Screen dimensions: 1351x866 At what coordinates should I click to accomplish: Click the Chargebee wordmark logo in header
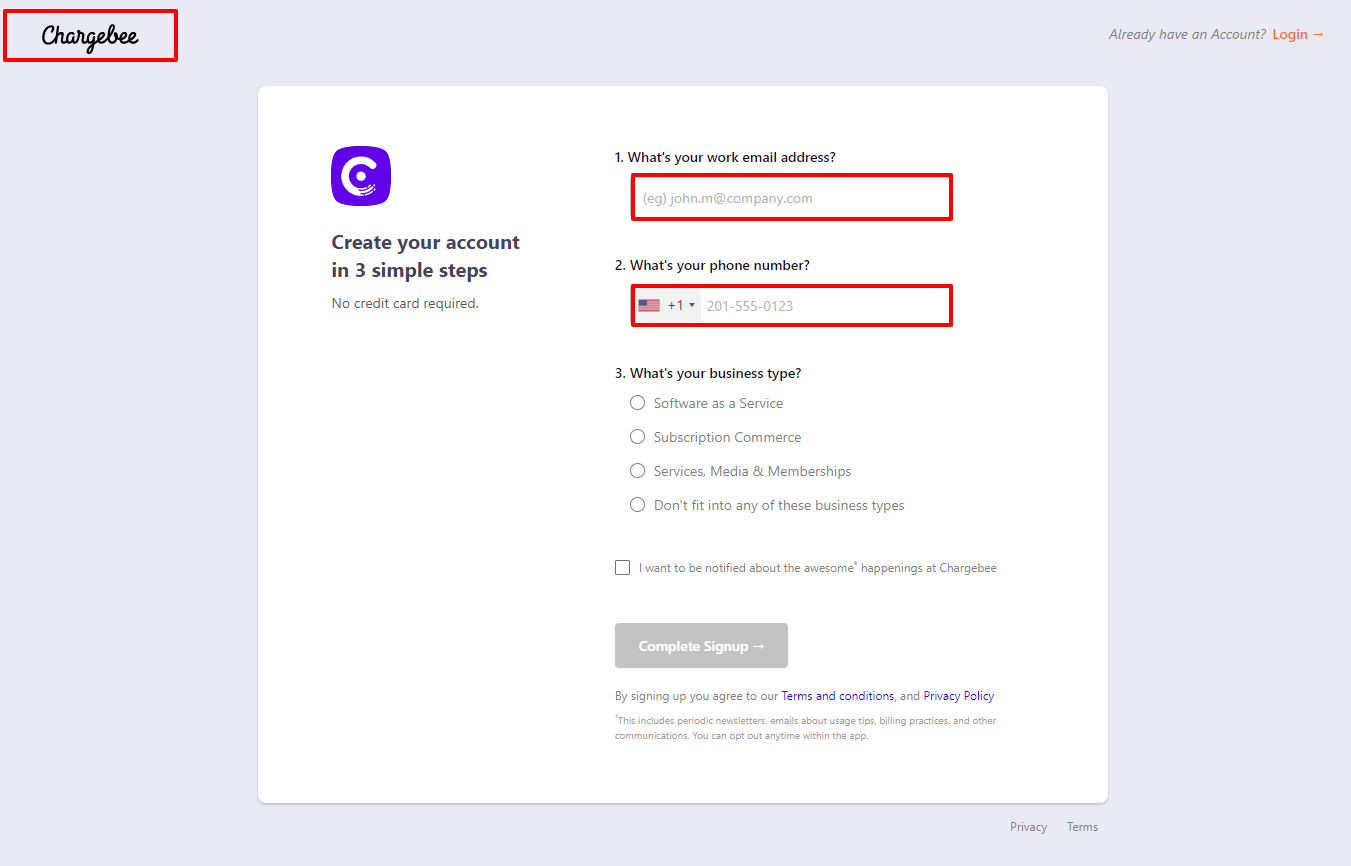(x=90, y=36)
